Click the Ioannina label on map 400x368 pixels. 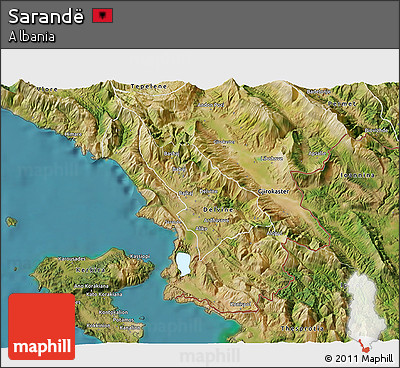click(358, 175)
